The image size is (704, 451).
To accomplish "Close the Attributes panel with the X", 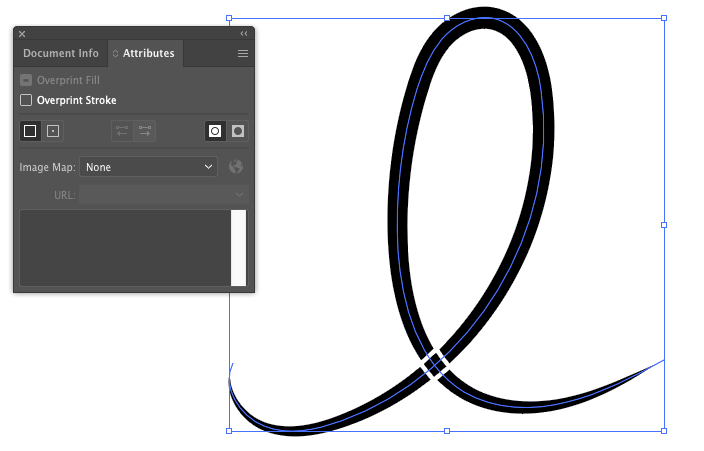I will [22, 34].
